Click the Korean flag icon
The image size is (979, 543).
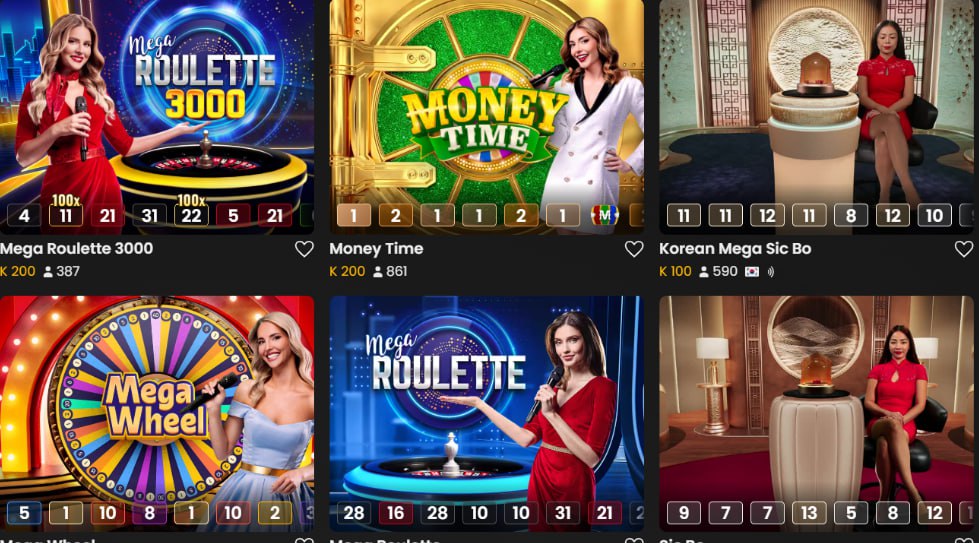[752, 272]
